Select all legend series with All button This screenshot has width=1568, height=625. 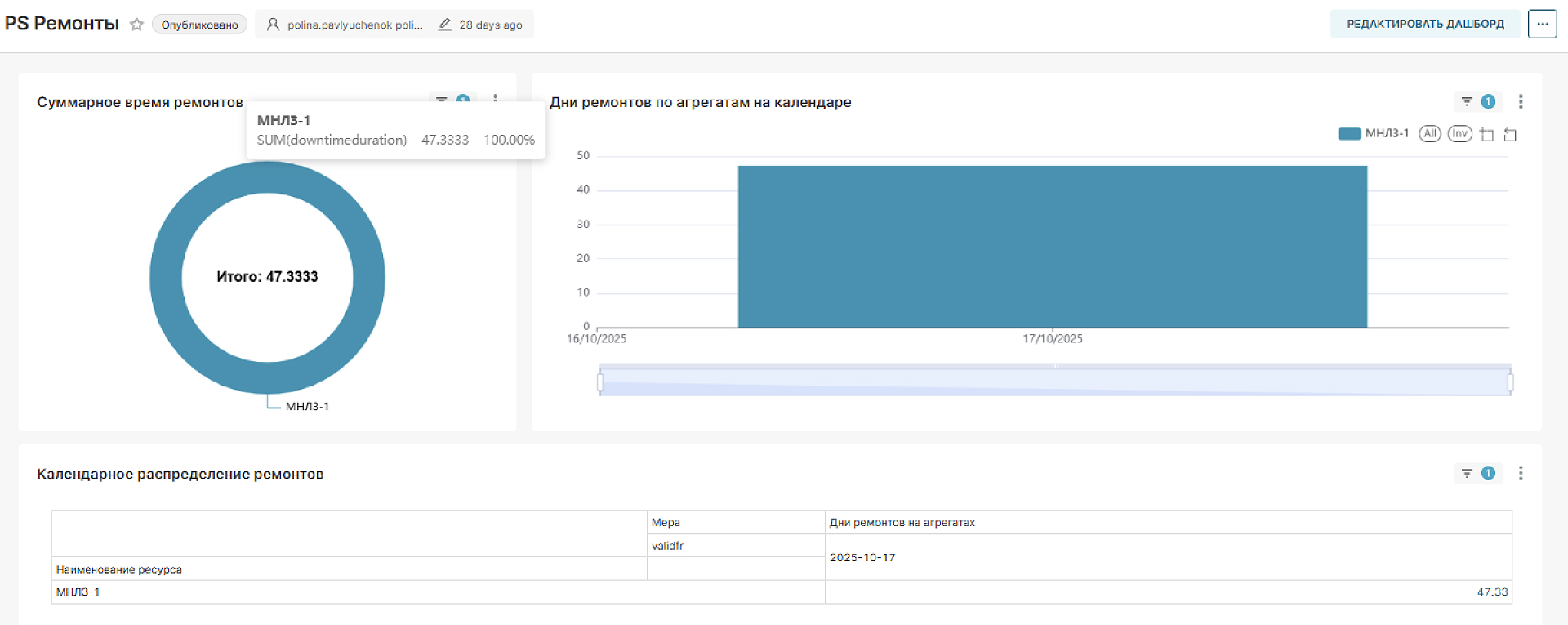[1429, 133]
